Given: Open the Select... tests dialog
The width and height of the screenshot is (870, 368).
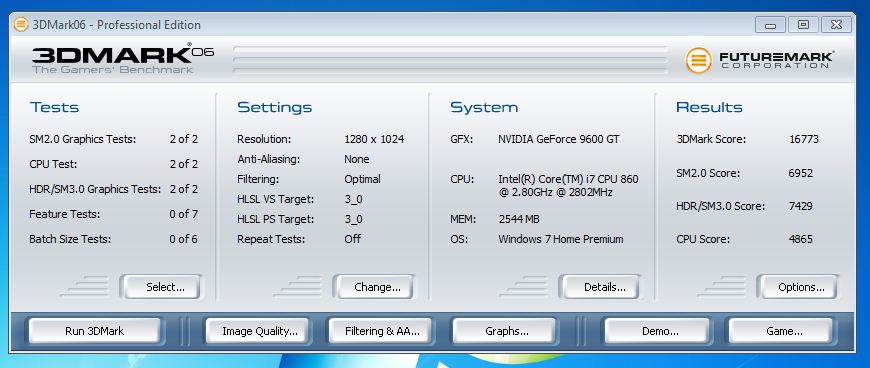Looking at the screenshot, I should (x=161, y=287).
